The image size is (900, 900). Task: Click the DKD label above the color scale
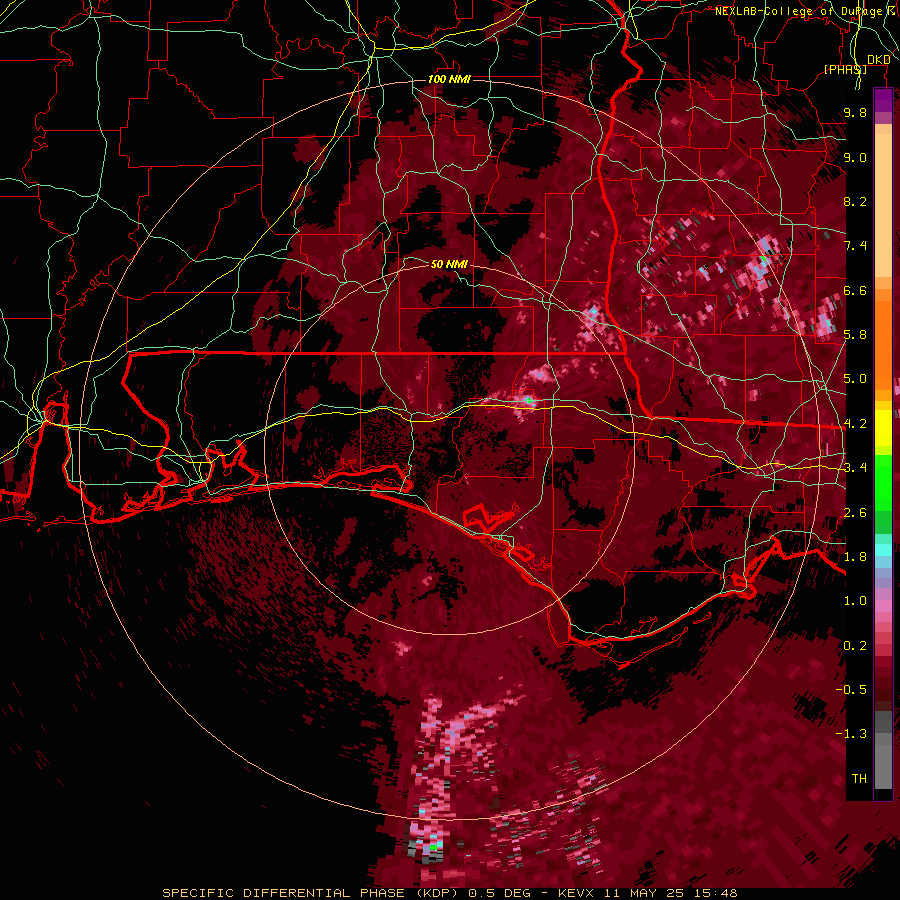tap(879, 60)
